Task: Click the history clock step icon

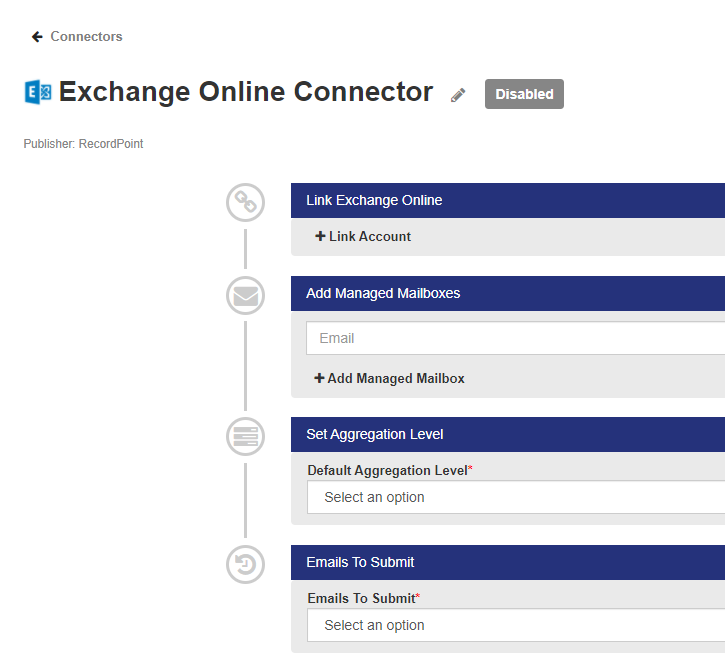Action: [246, 564]
